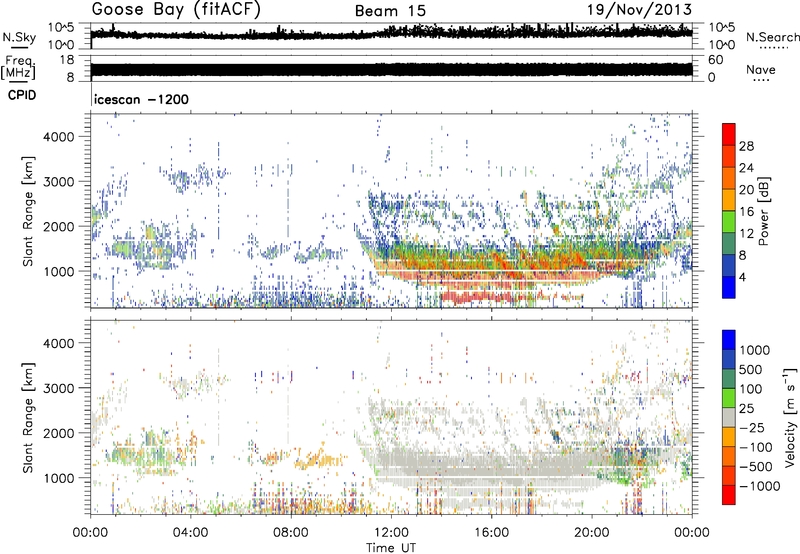This screenshot has height=554, width=800.
Task: Select 'Slant Range [km]' label of the velocity panel
Action: [28, 417]
